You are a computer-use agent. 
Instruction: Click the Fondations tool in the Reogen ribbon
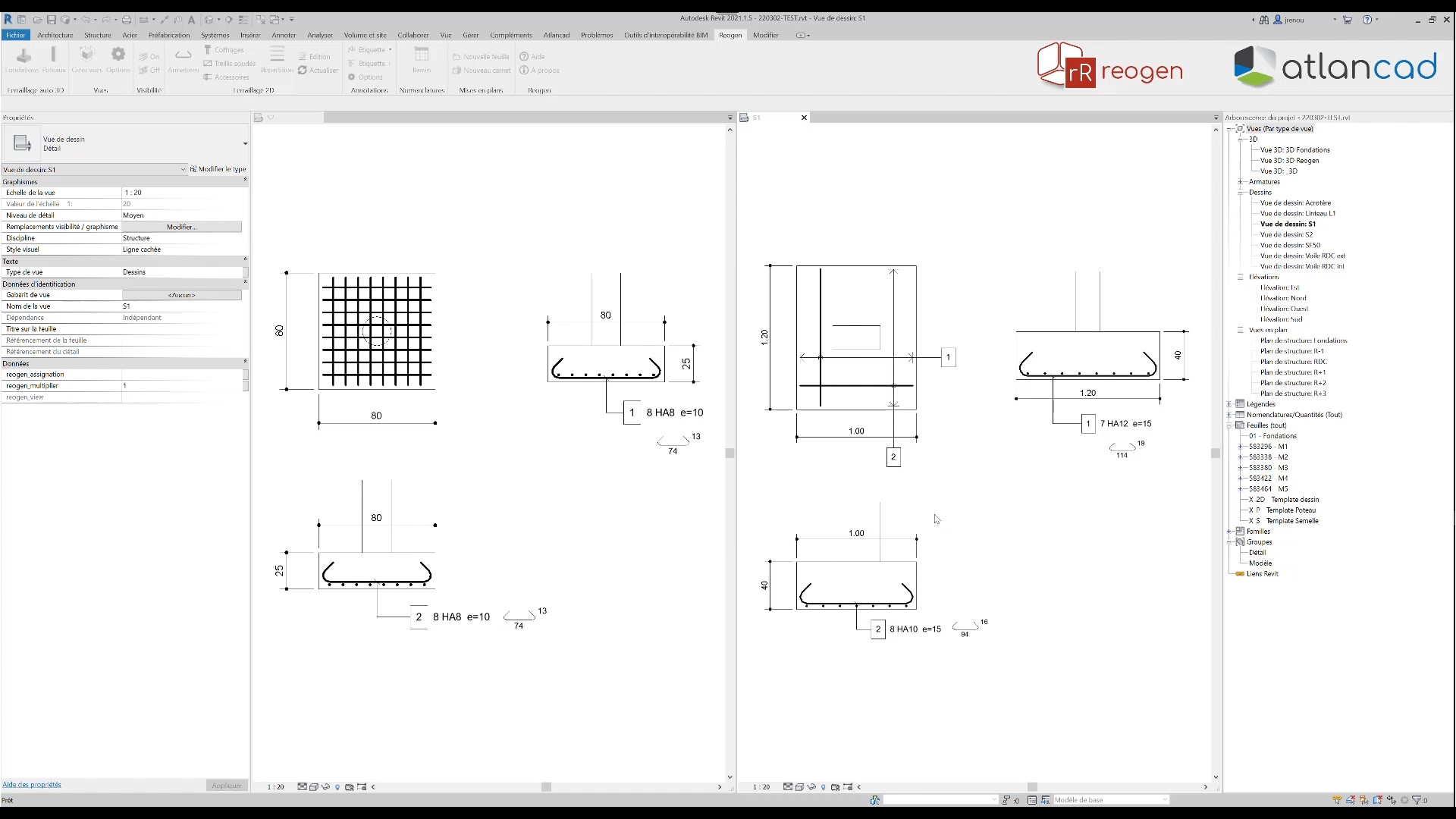[24, 59]
